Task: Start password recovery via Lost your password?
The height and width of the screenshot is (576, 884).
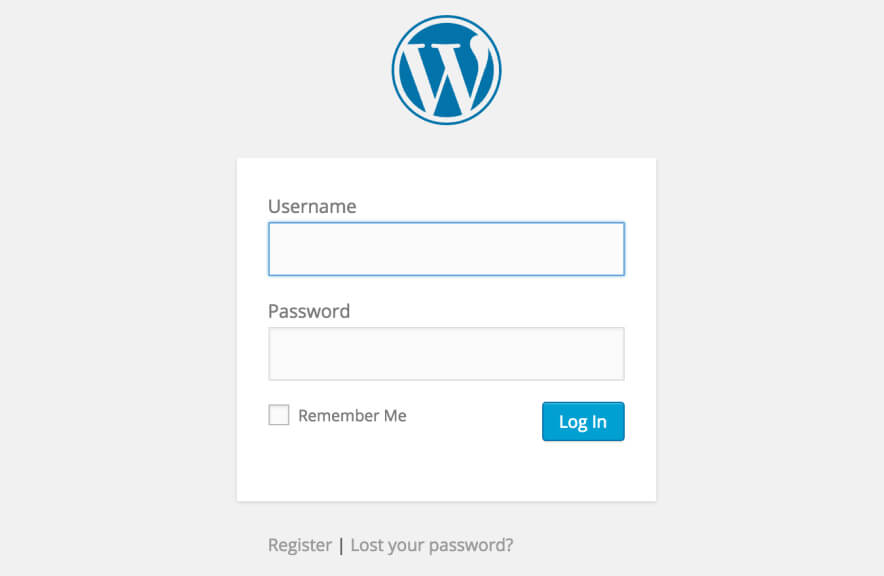Action: pyautogui.click(x=432, y=545)
